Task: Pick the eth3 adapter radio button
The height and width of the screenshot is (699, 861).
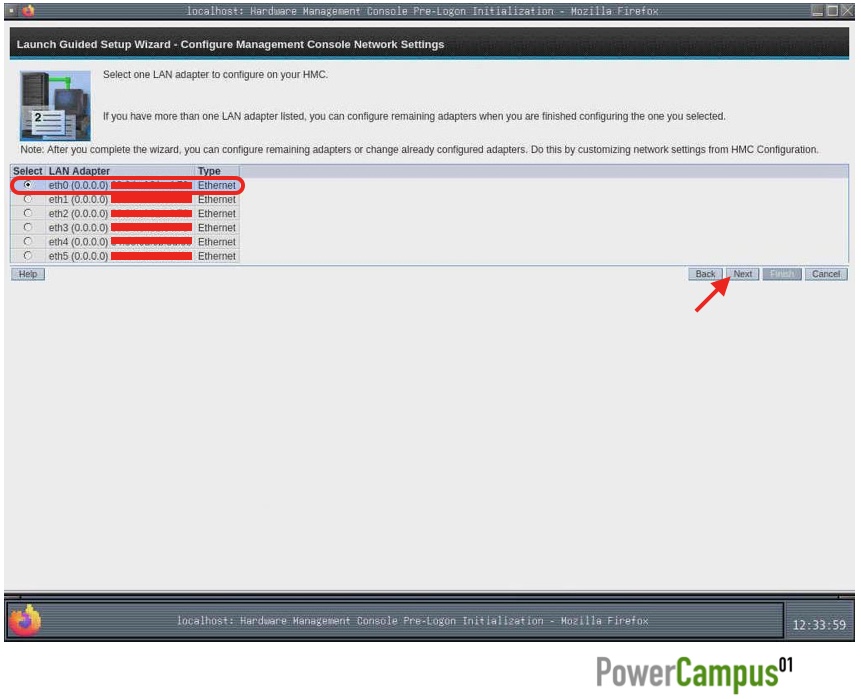Action: (x=27, y=227)
